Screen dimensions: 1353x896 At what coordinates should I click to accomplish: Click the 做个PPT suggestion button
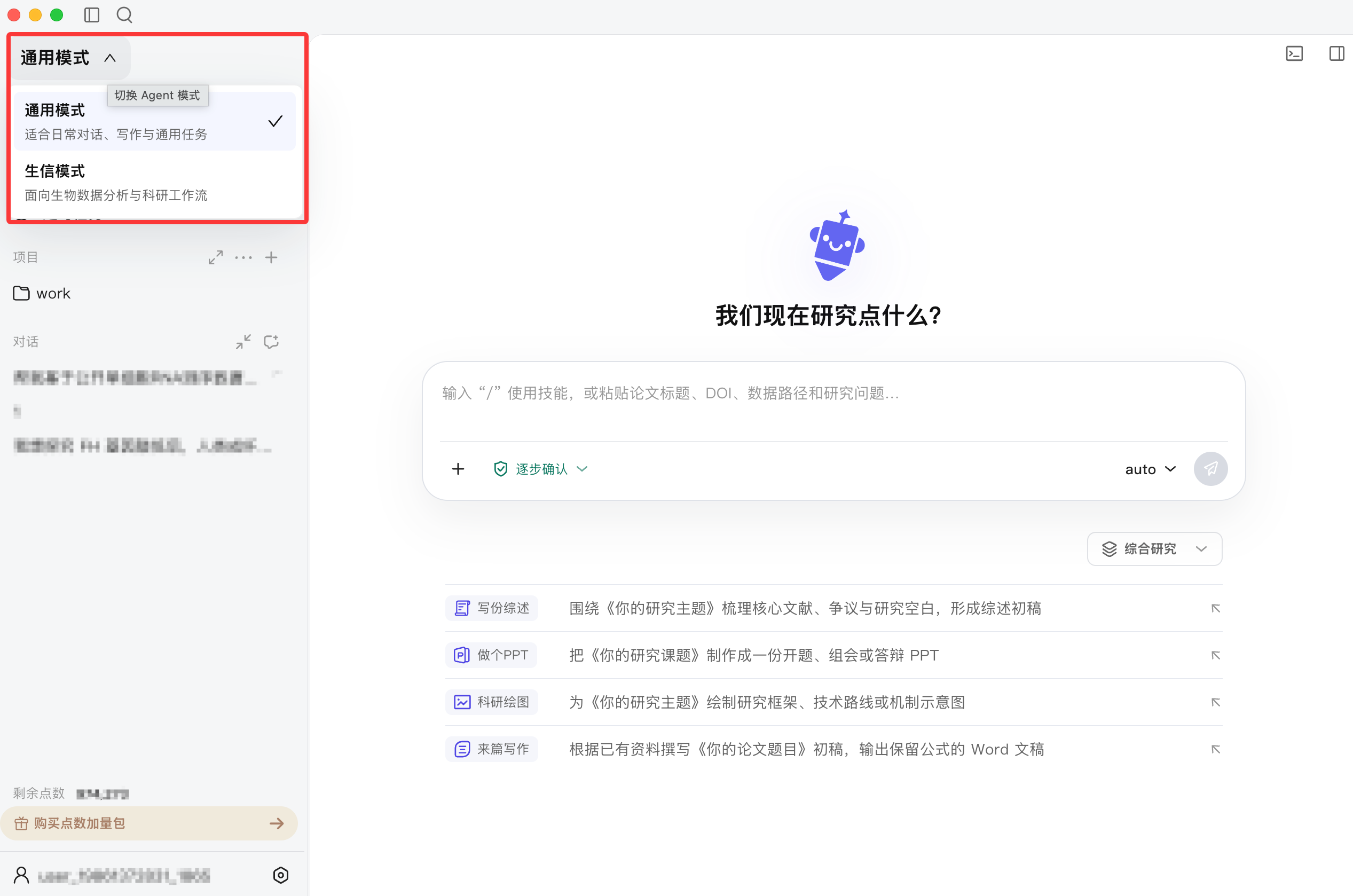491,655
